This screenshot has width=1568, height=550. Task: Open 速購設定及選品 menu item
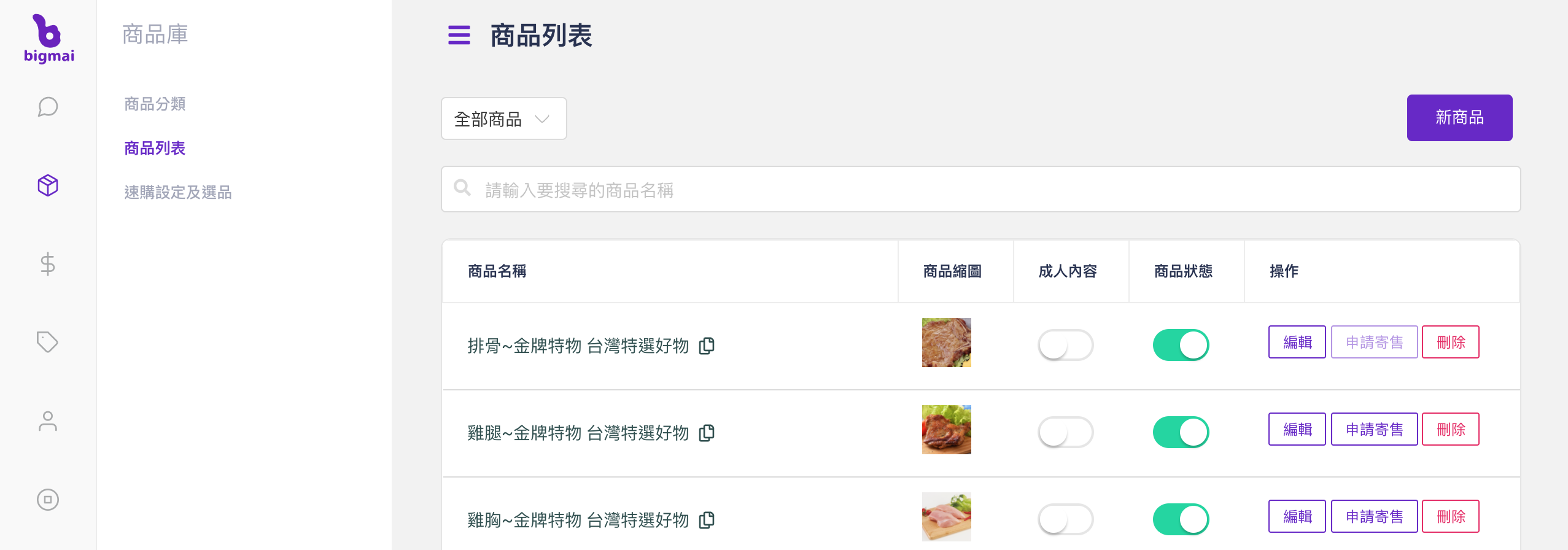[x=178, y=192]
